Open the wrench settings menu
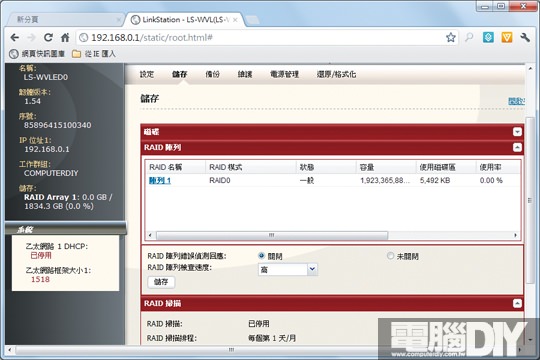540x360 pixels. [525, 38]
